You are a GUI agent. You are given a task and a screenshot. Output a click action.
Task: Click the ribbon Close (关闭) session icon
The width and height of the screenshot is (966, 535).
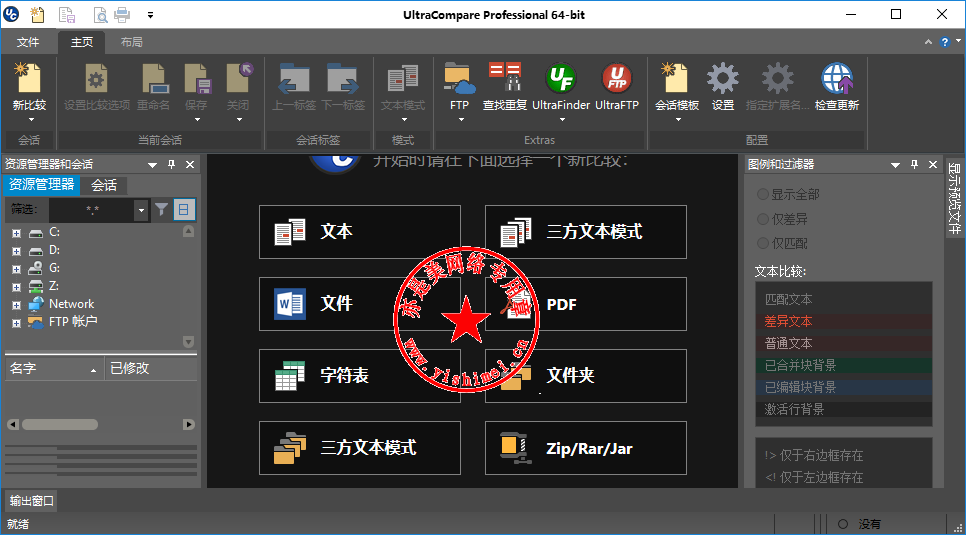[240, 78]
